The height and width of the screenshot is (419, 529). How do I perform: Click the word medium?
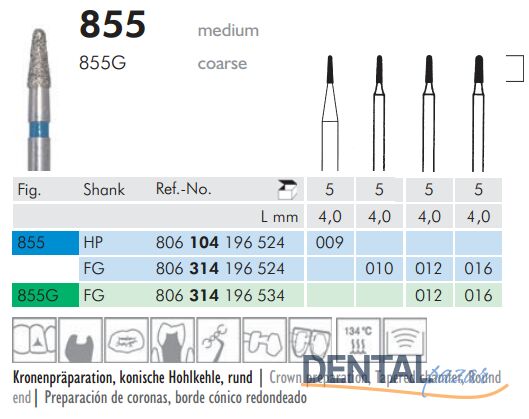point(228,30)
